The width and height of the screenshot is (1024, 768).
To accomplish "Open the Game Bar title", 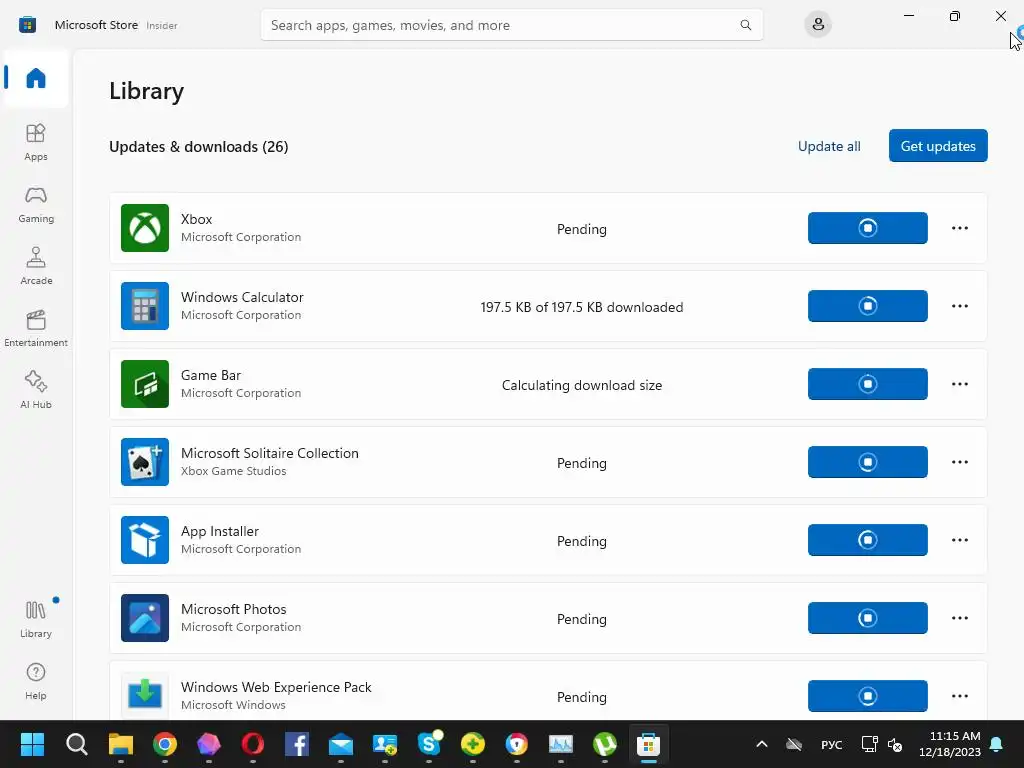I will point(211,376).
